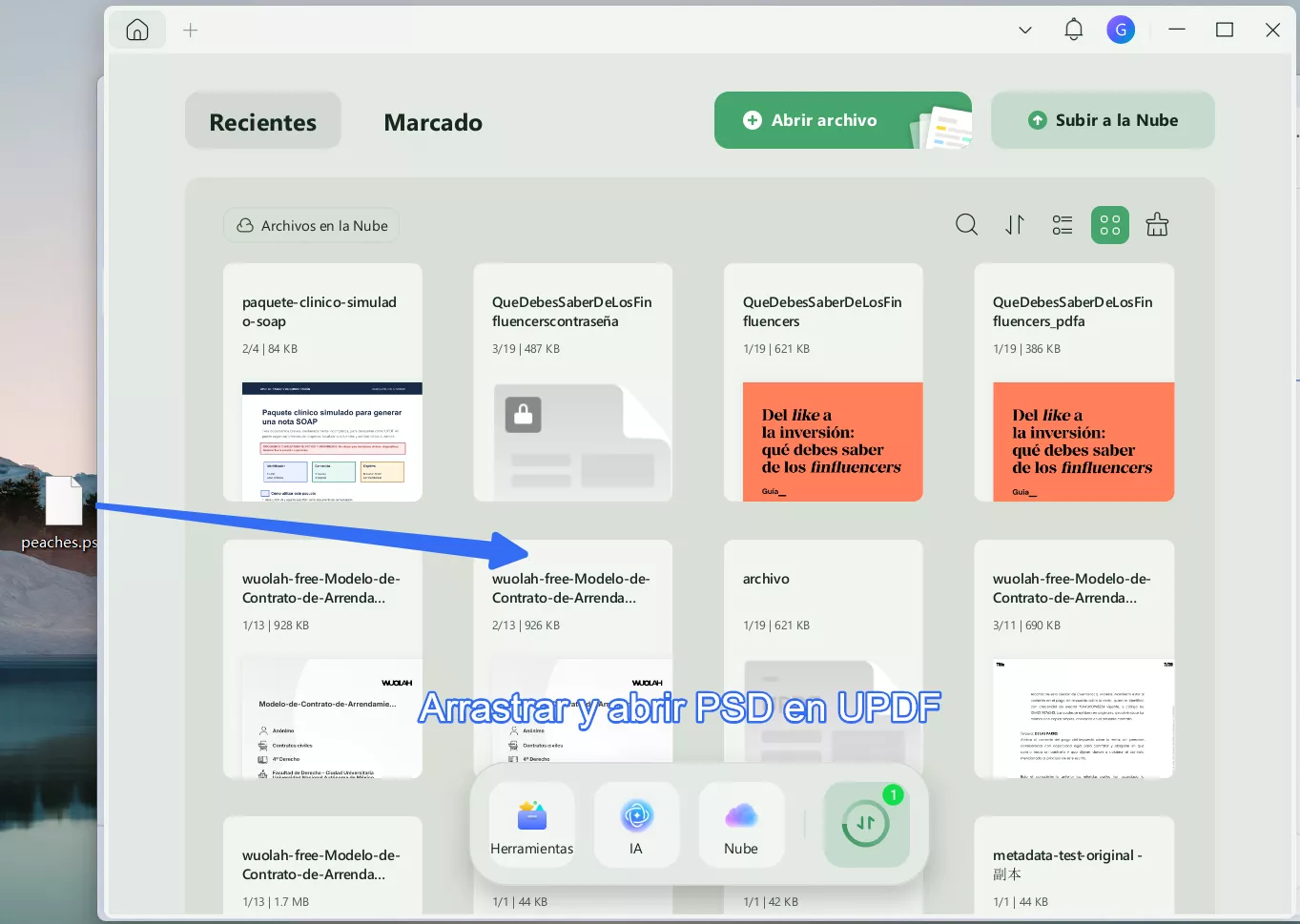Click the file name "QueDebesSaberDeLosFinfluencerscontraseña"
1300x924 pixels.
point(572,312)
